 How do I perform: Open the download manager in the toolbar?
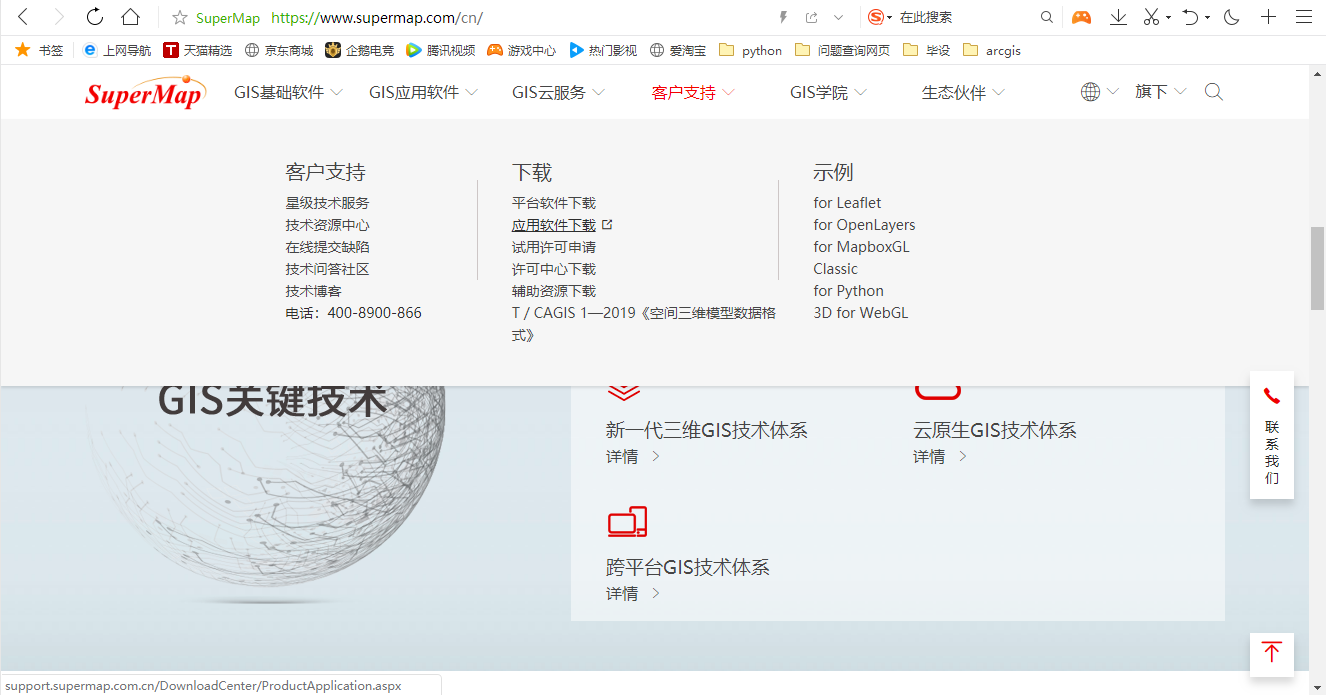[x=1118, y=17]
